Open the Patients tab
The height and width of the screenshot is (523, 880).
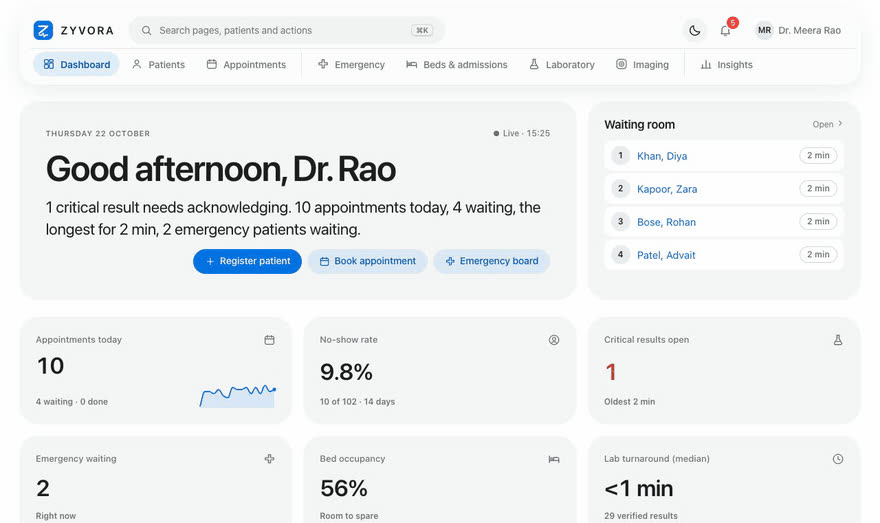158,65
